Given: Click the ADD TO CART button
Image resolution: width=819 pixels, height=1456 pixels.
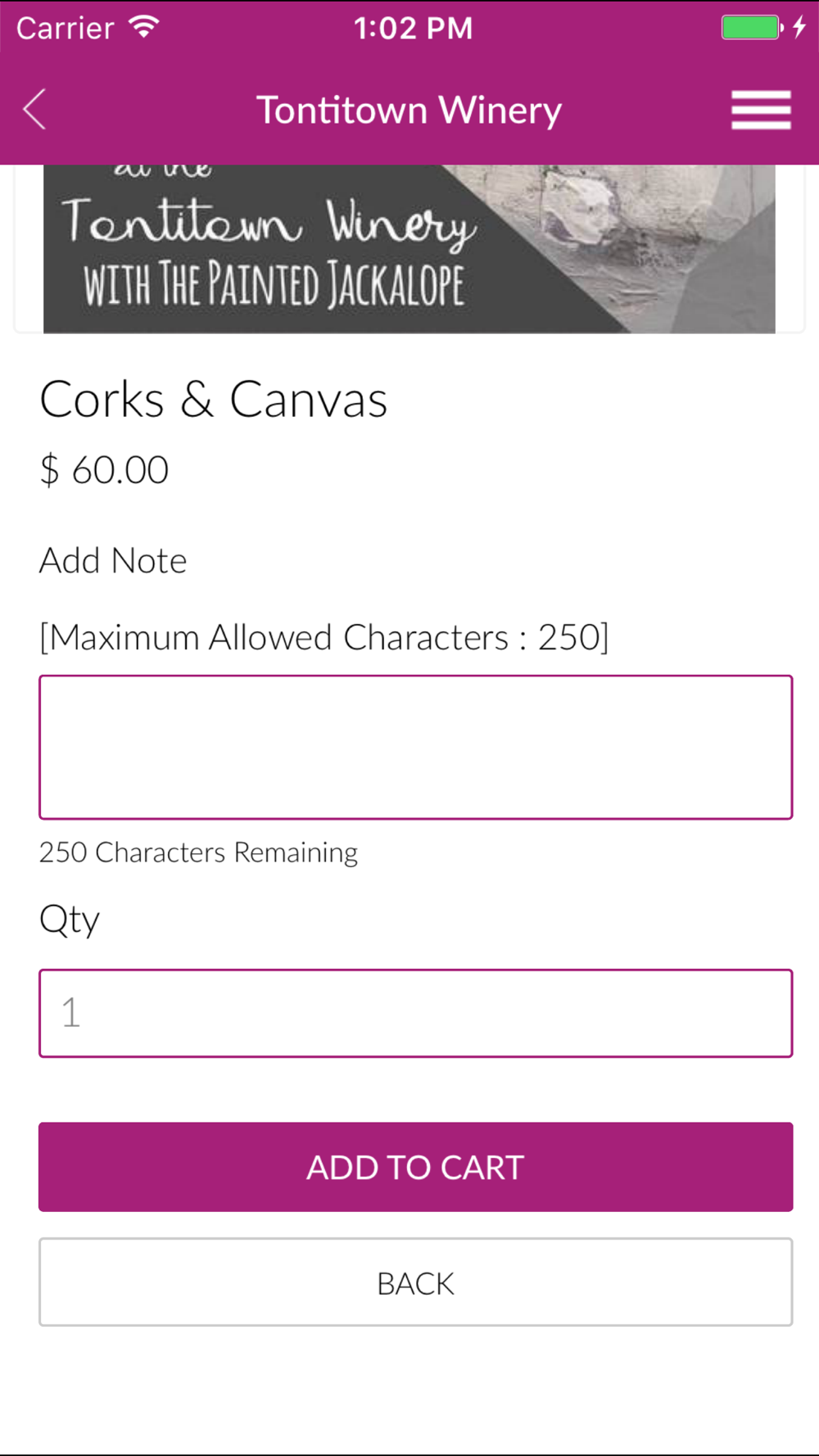Looking at the screenshot, I should 416,1167.
